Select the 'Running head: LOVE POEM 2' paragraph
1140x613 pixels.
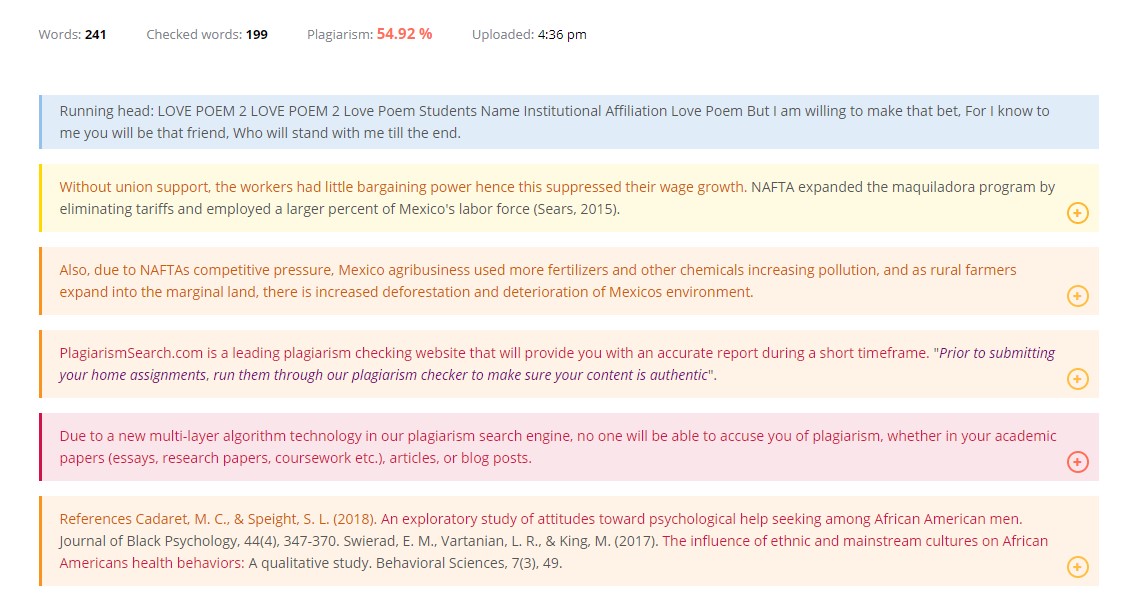(x=569, y=122)
